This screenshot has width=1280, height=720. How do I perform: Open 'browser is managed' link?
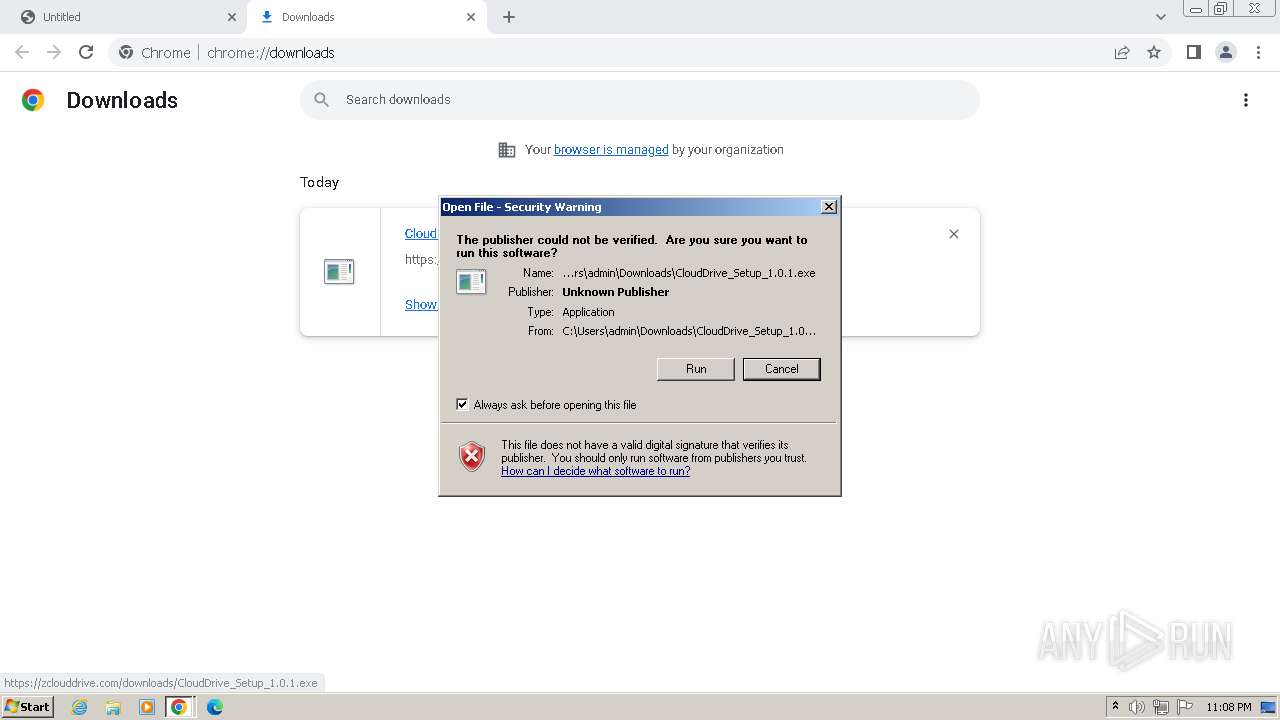(x=611, y=150)
